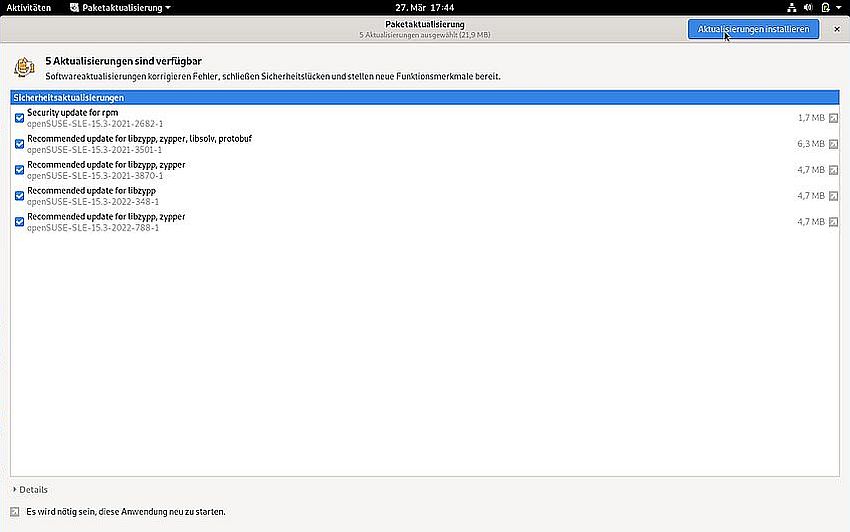Open the volume icon in the top bar
Screen dimensions: 850x532
point(808,8)
